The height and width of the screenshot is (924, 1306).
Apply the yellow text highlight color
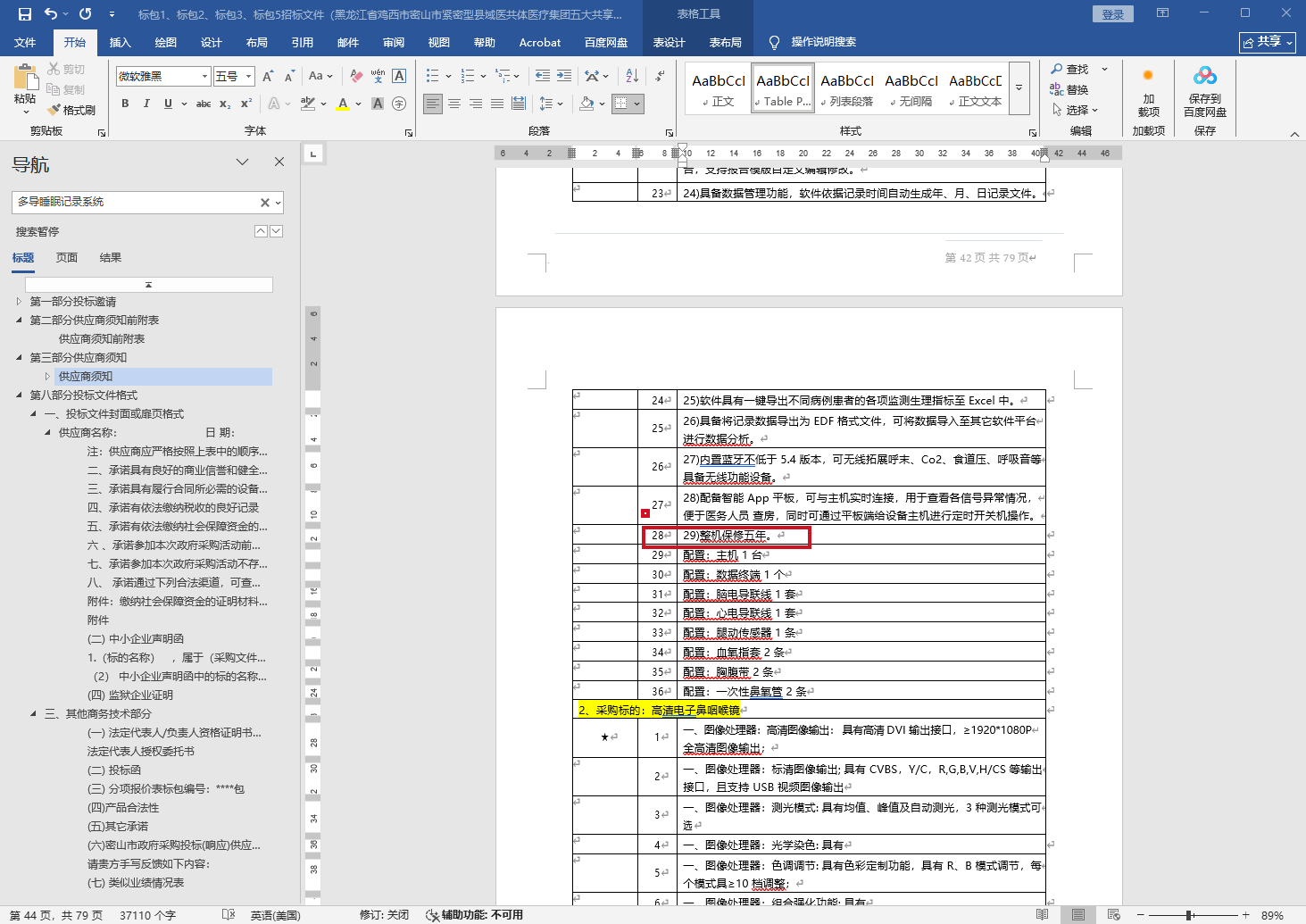[x=308, y=104]
